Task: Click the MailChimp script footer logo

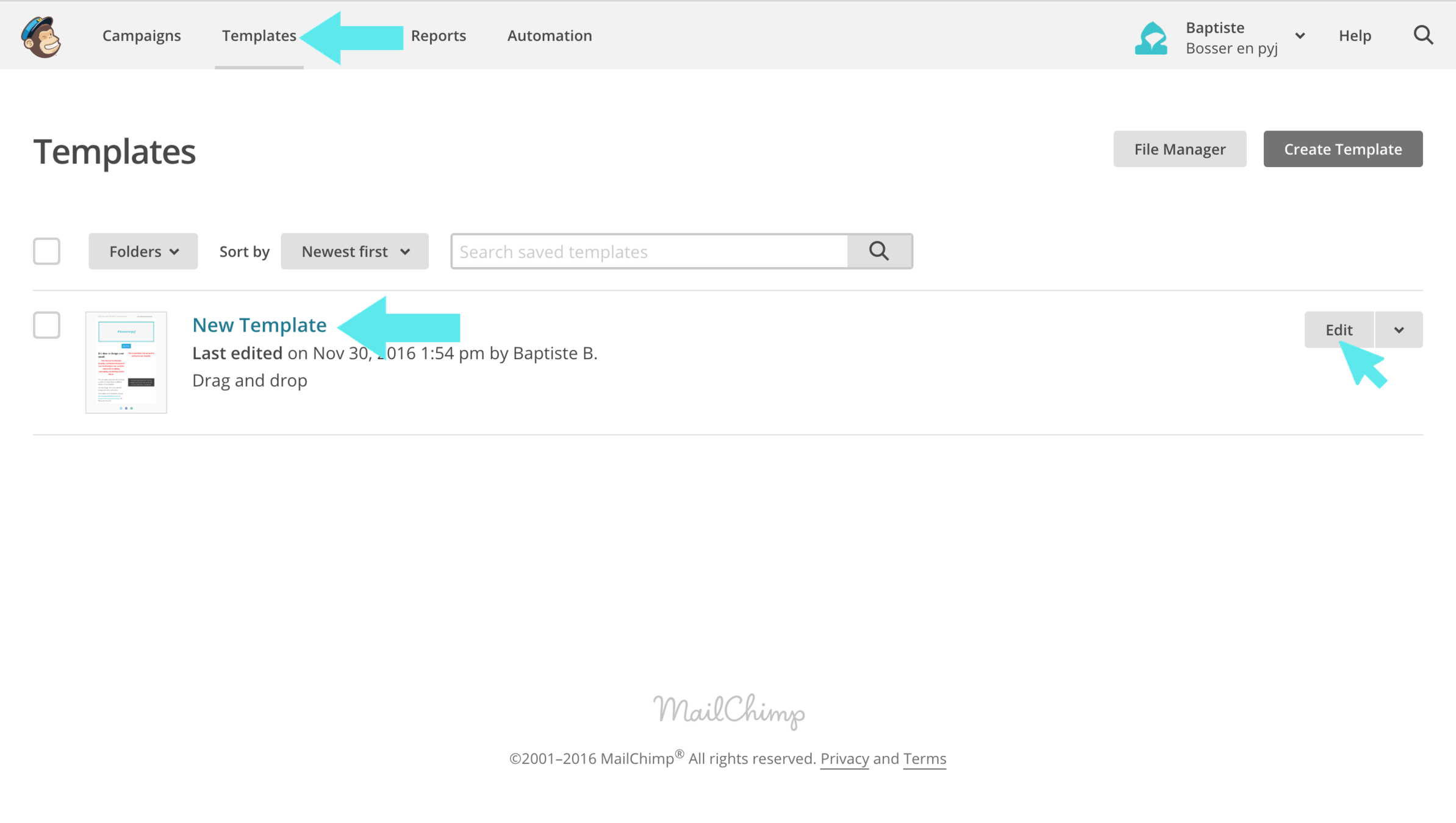Action: (729, 711)
